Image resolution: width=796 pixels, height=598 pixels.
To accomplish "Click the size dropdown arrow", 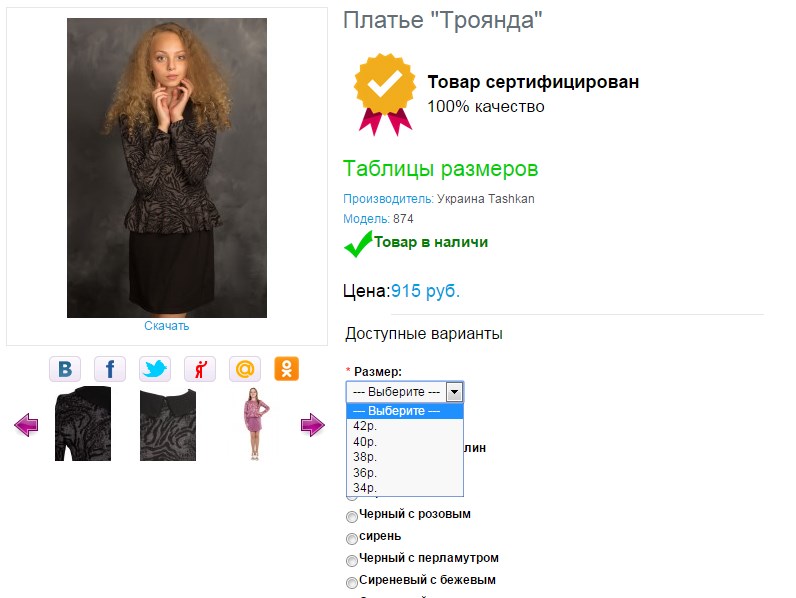I will [x=454, y=392].
